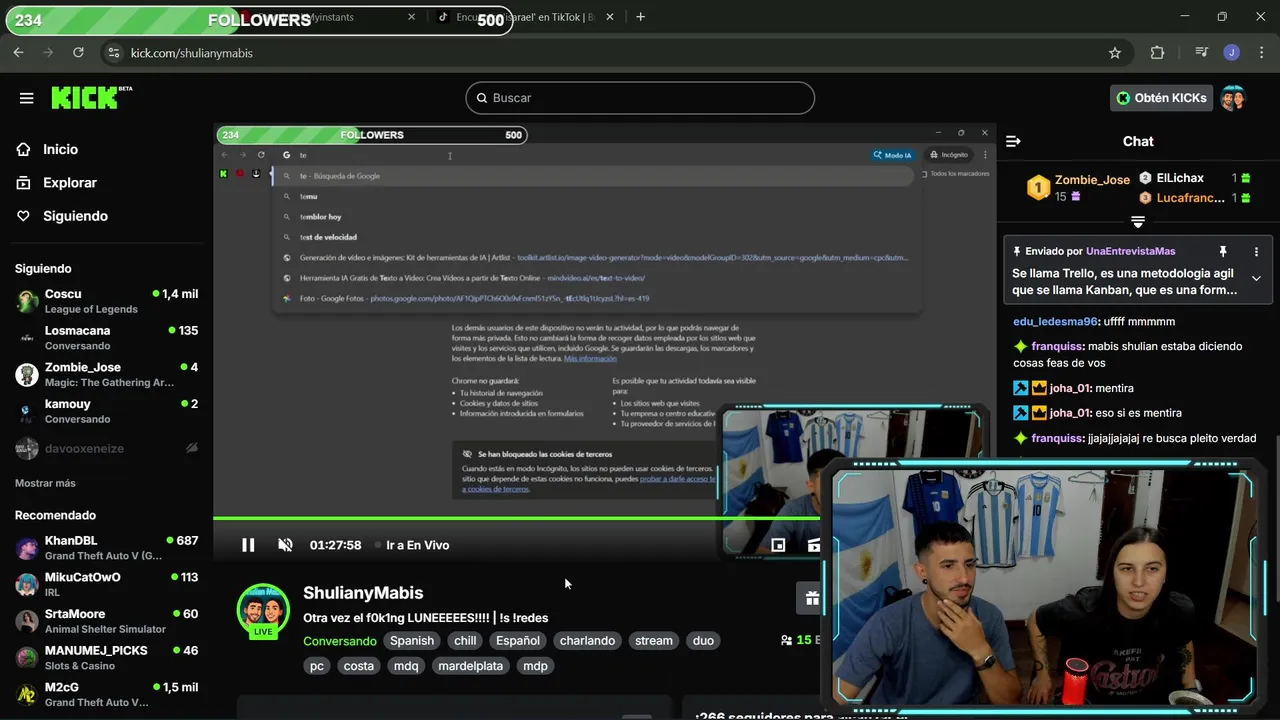The height and width of the screenshot is (720, 1280).
Task: Open pinned message three-dot options
Action: coord(1256,252)
